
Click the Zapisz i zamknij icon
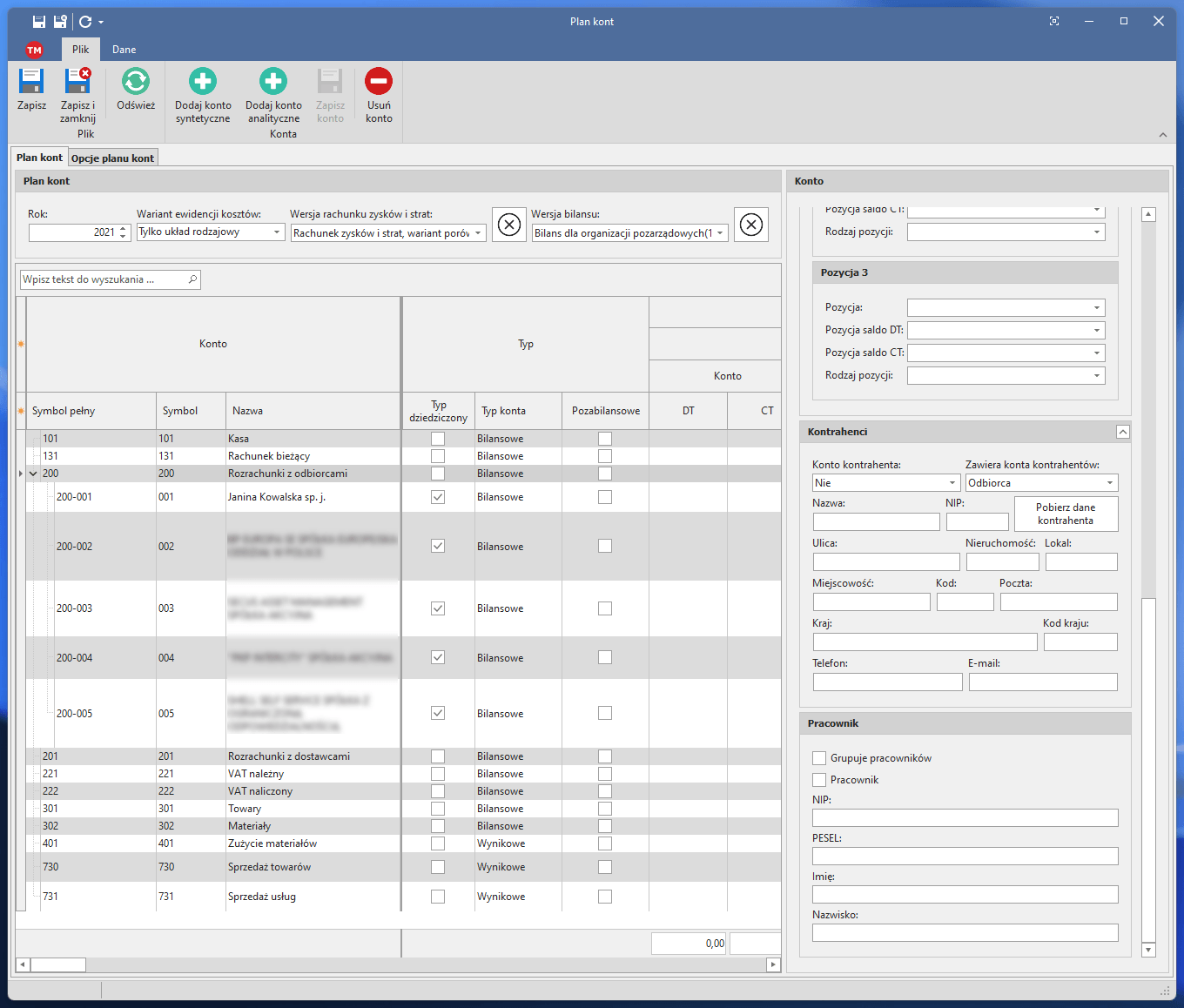pos(77,82)
